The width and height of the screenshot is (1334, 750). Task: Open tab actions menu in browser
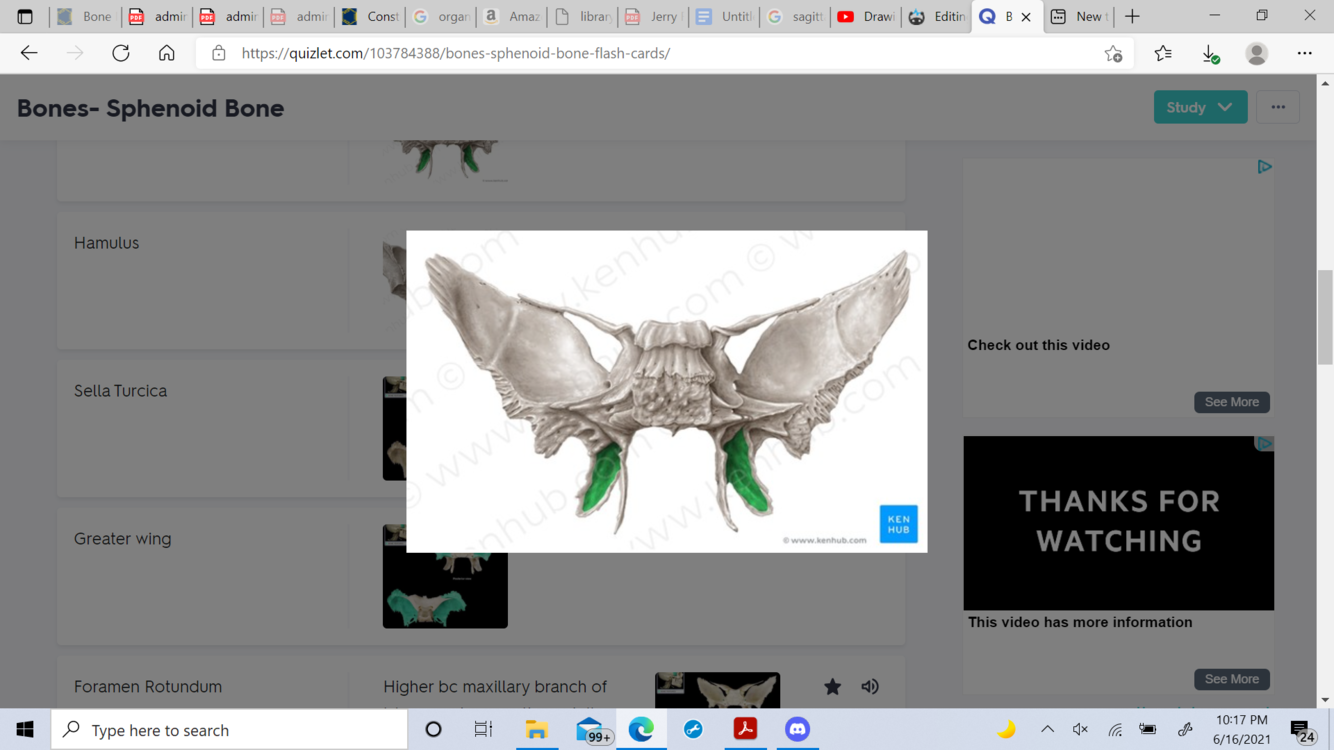[x=25, y=16]
